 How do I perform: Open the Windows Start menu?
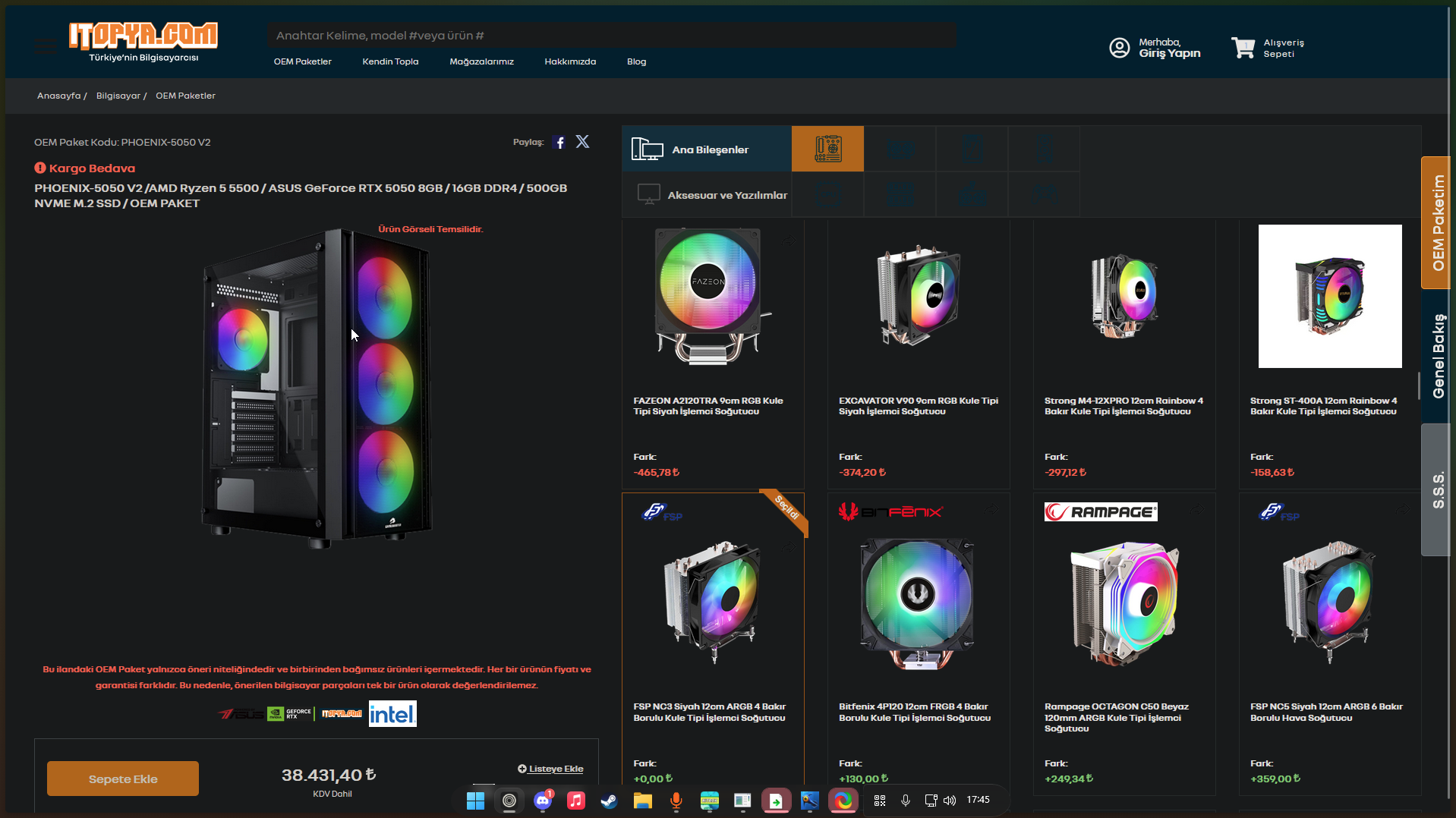point(475,801)
